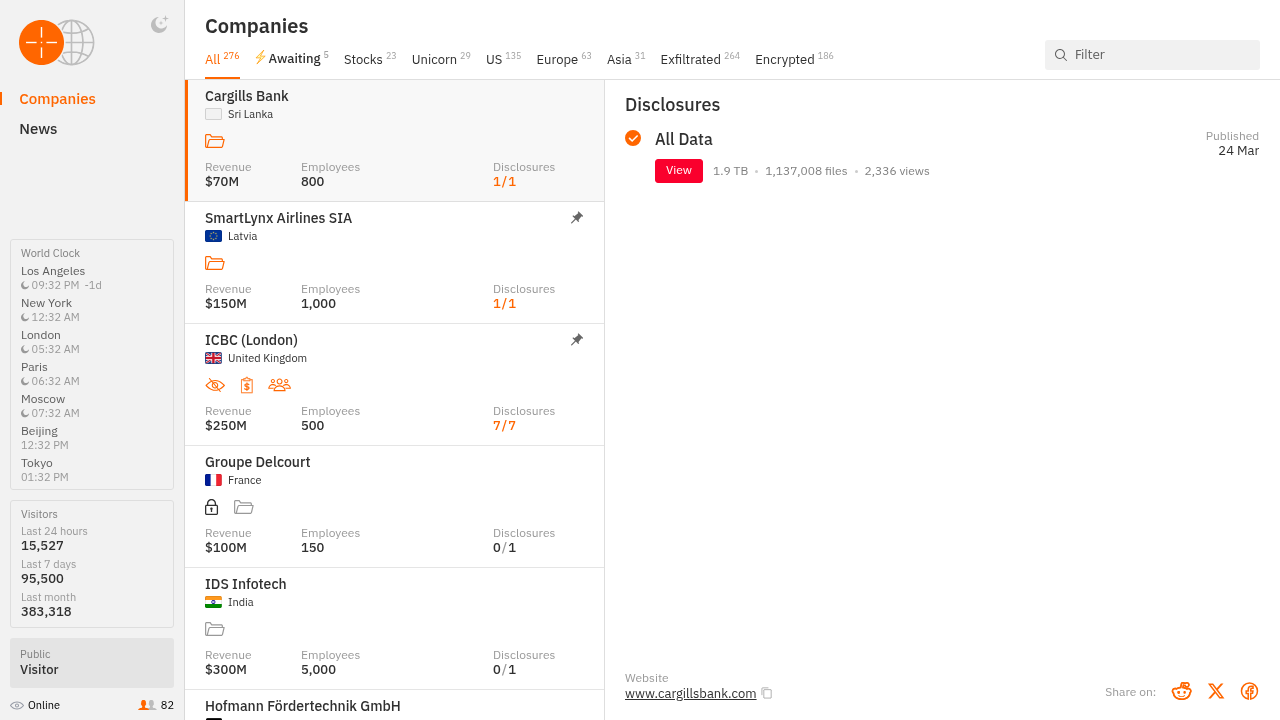The image size is (1280, 720).
Task: Click the India flag icon
Action: [213, 602]
